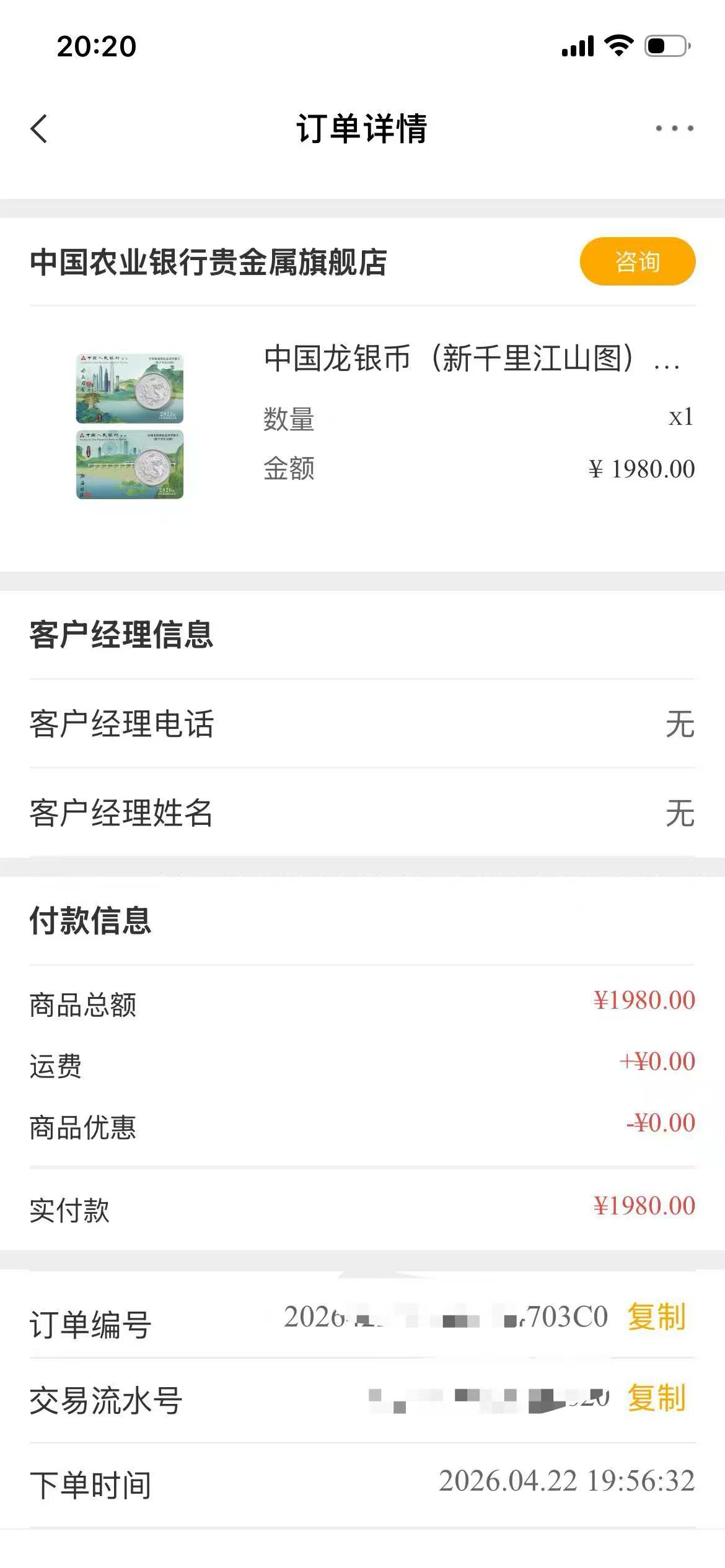Tap the 商品优惠 discount row

[x=362, y=1125]
